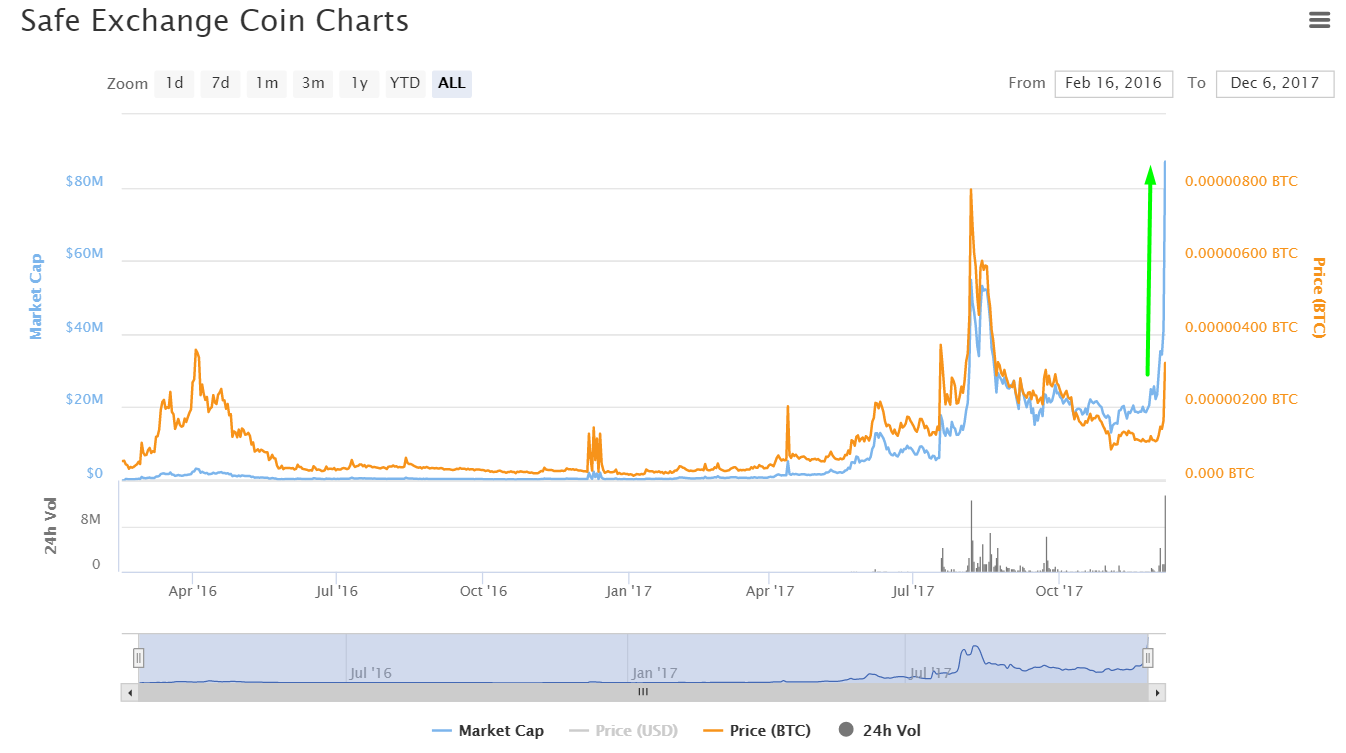Click the main chart Jan '17 label
This screenshot has height=753, width=1346.
tap(629, 591)
